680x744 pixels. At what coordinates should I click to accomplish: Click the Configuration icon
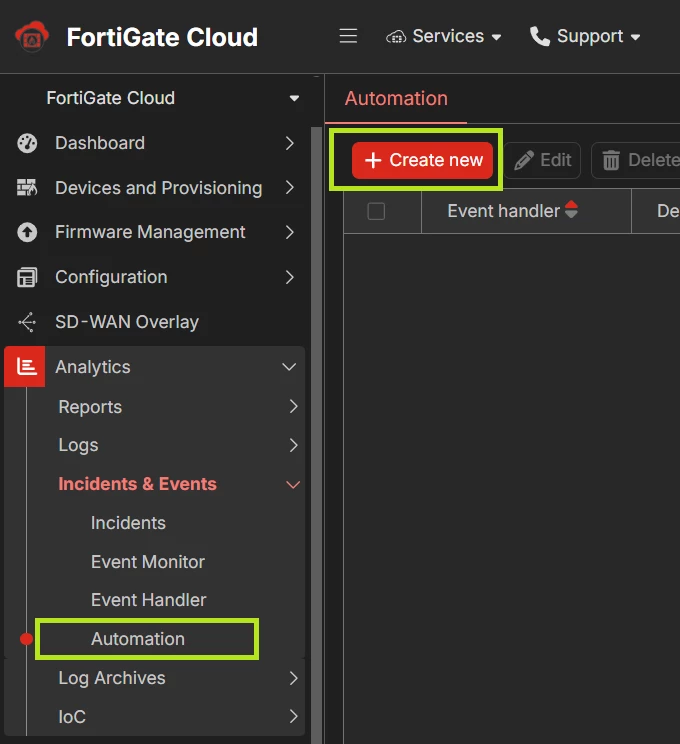click(x=27, y=277)
